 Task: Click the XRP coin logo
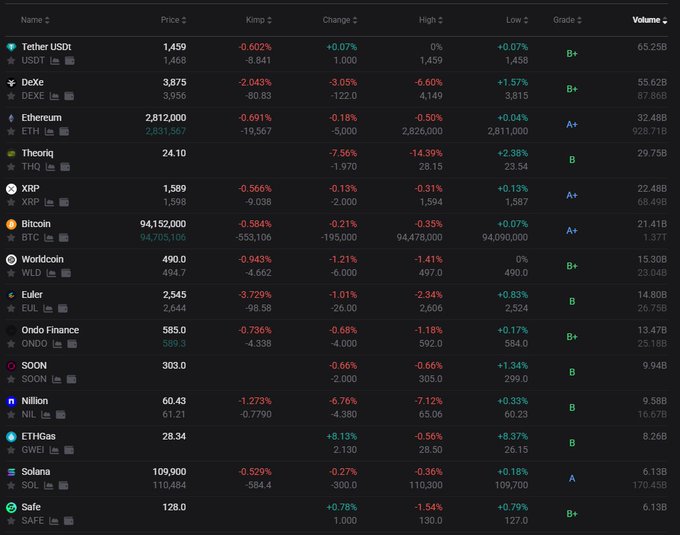coord(11,189)
